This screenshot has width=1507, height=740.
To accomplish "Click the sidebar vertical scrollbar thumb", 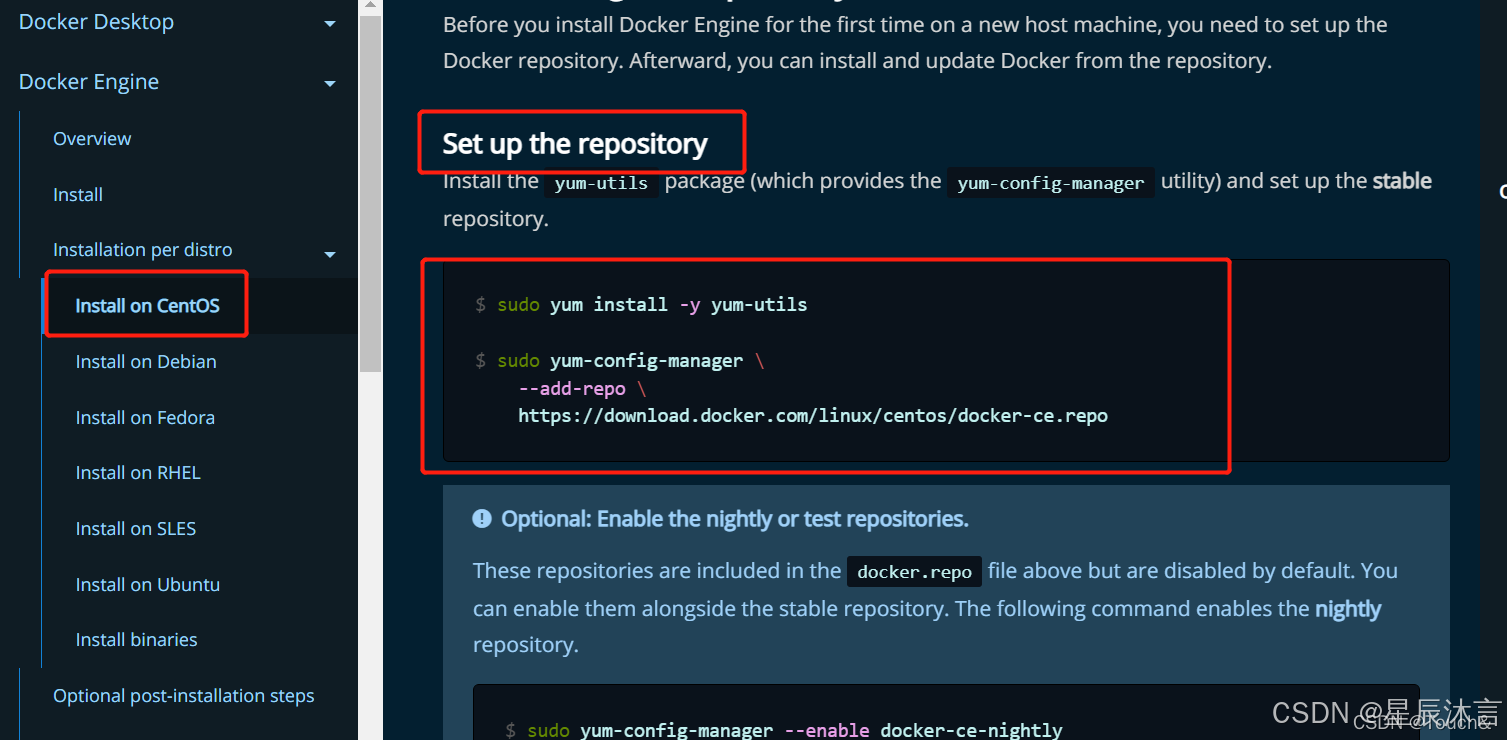I will click(370, 194).
